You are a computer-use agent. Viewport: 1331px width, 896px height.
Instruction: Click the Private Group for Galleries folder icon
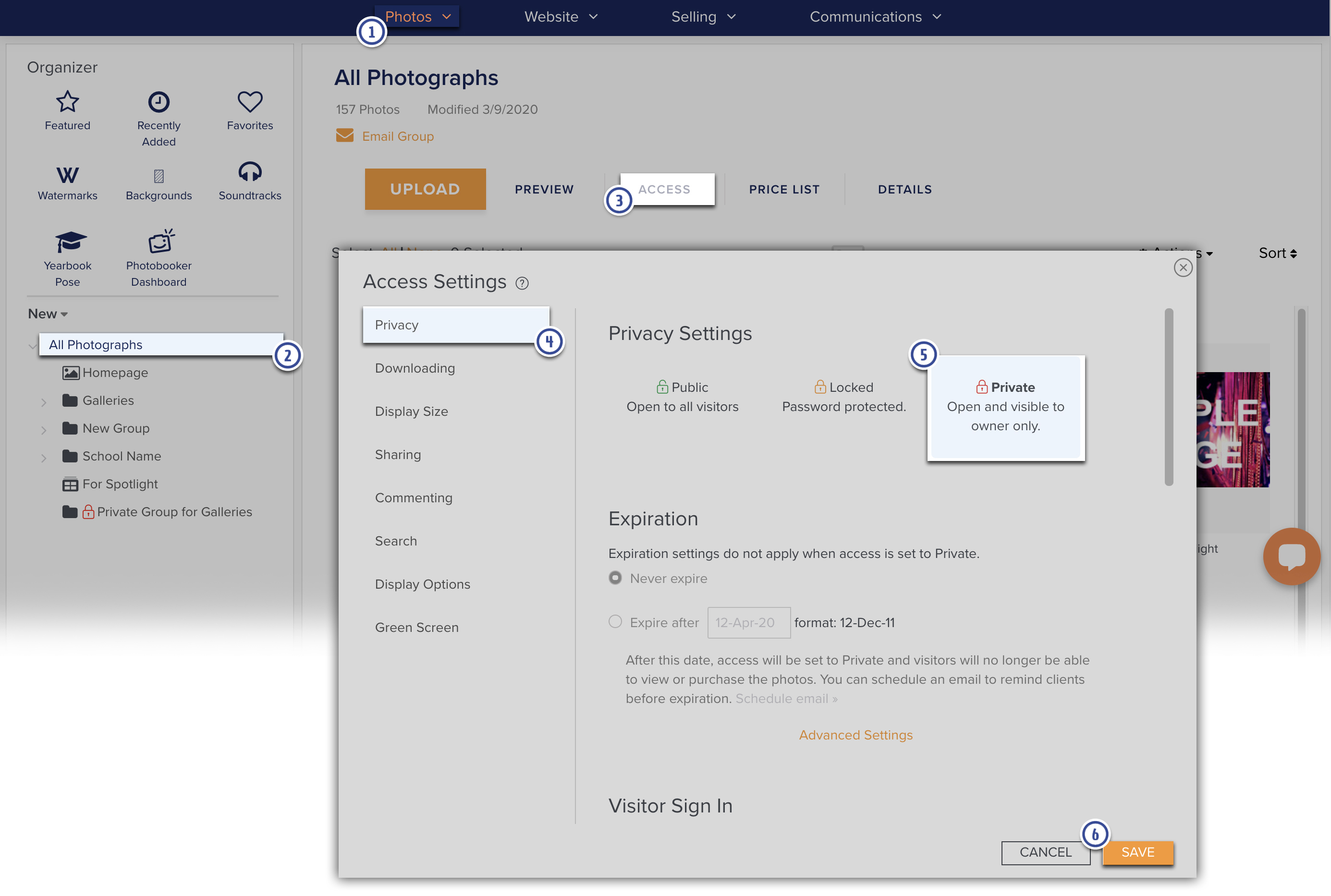click(x=70, y=511)
